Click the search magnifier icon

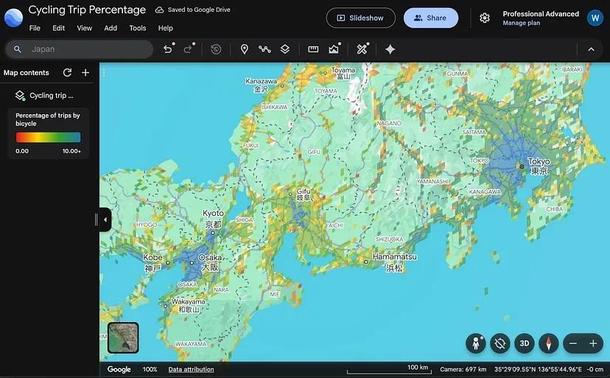pyautogui.click(x=17, y=49)
